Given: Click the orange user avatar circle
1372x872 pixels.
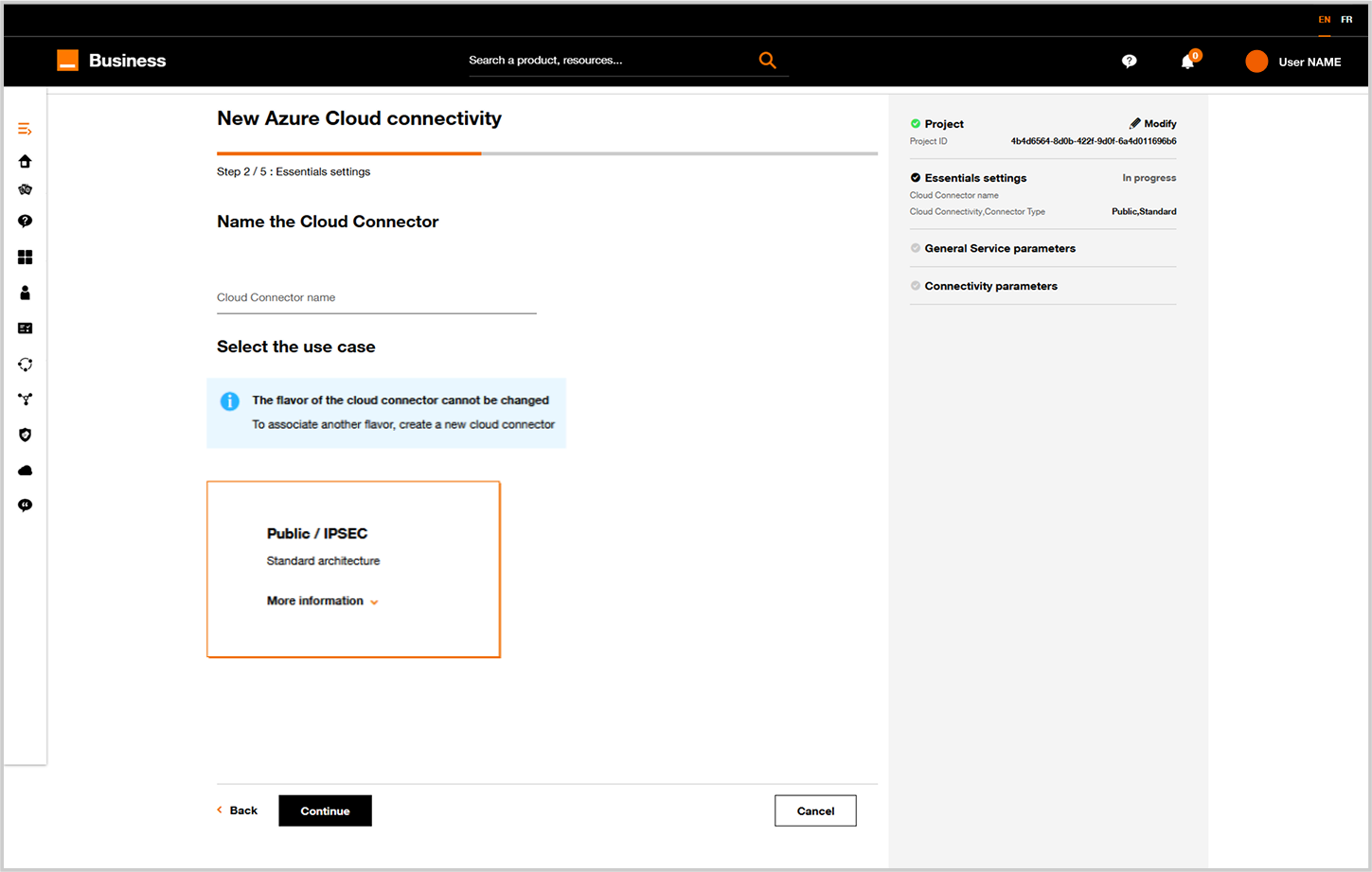Looking at the screenshot, I should [x=1256, y=62].
